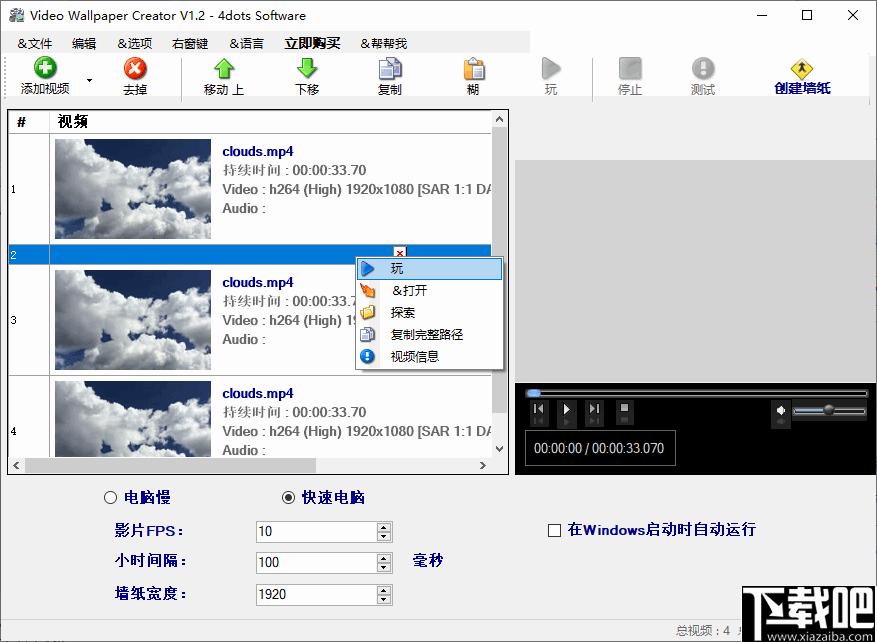Click the clouds.mp4 filename in row 4
Screen dimensions: 877x642
[x=258, y=393]
